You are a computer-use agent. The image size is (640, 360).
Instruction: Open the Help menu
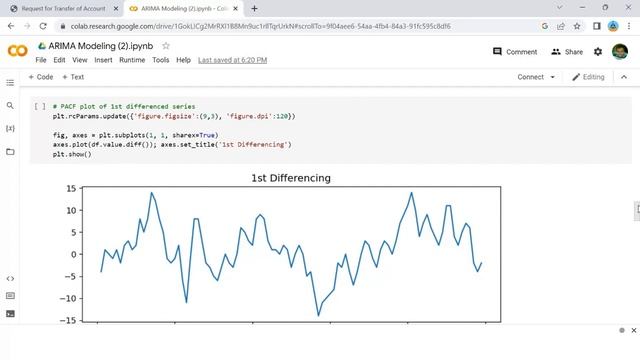click(183, 60)
